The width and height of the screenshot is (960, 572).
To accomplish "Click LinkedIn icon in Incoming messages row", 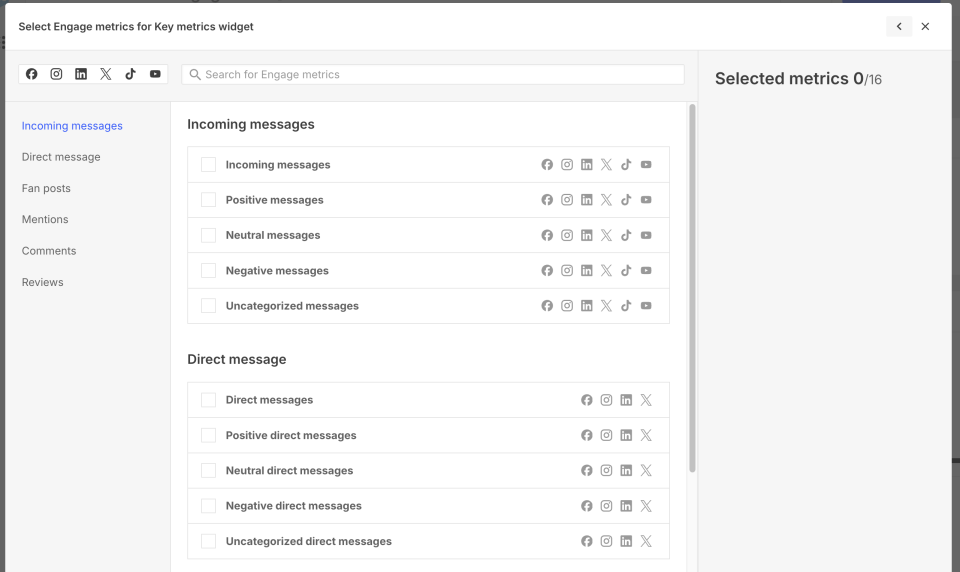I will pos(587,165).
